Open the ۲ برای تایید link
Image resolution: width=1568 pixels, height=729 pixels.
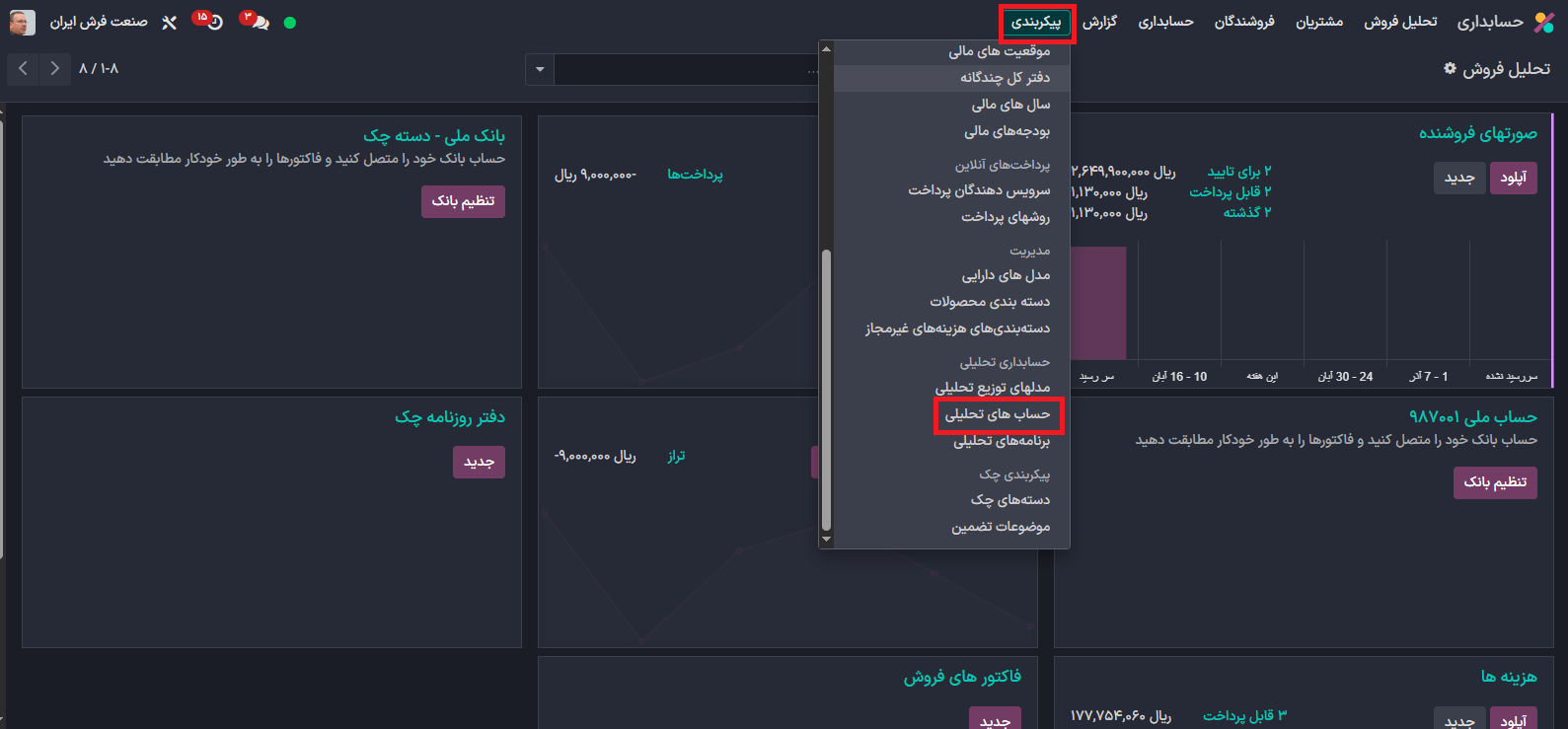point(1238,172)
